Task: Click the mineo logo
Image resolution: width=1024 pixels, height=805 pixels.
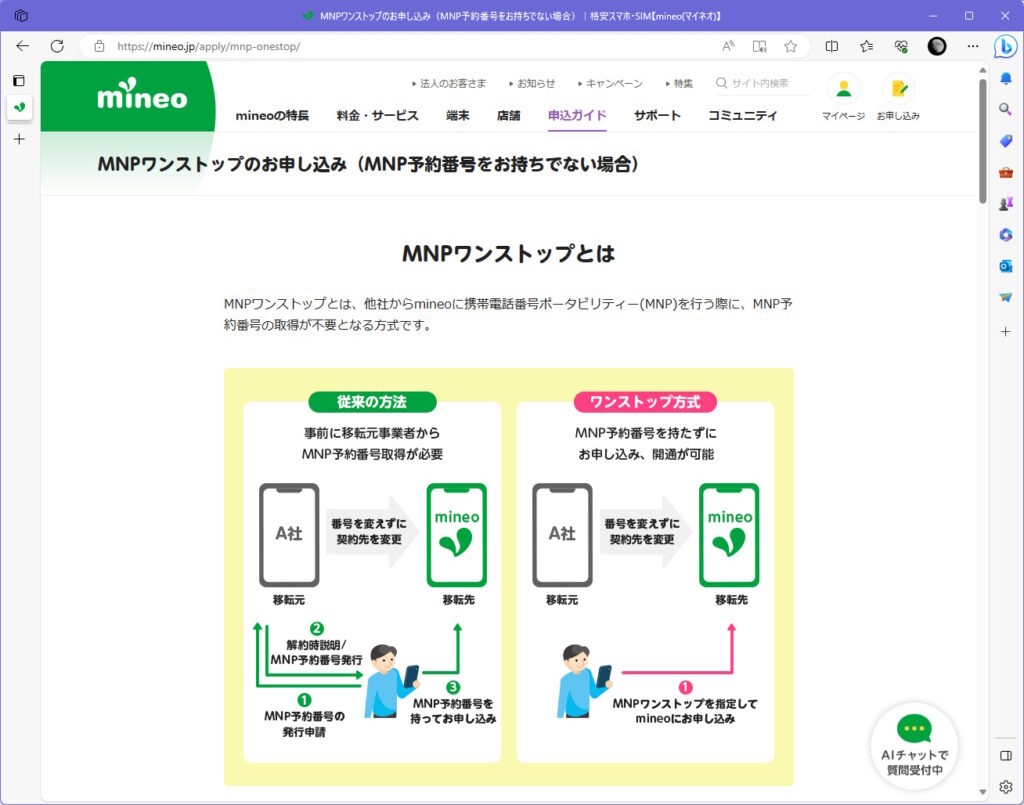Action: [x=142, y=94]
